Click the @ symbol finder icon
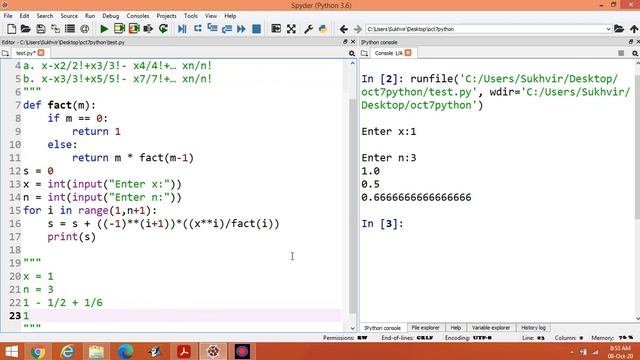This screenshot has height=360, width=640. tap(84, 29)
